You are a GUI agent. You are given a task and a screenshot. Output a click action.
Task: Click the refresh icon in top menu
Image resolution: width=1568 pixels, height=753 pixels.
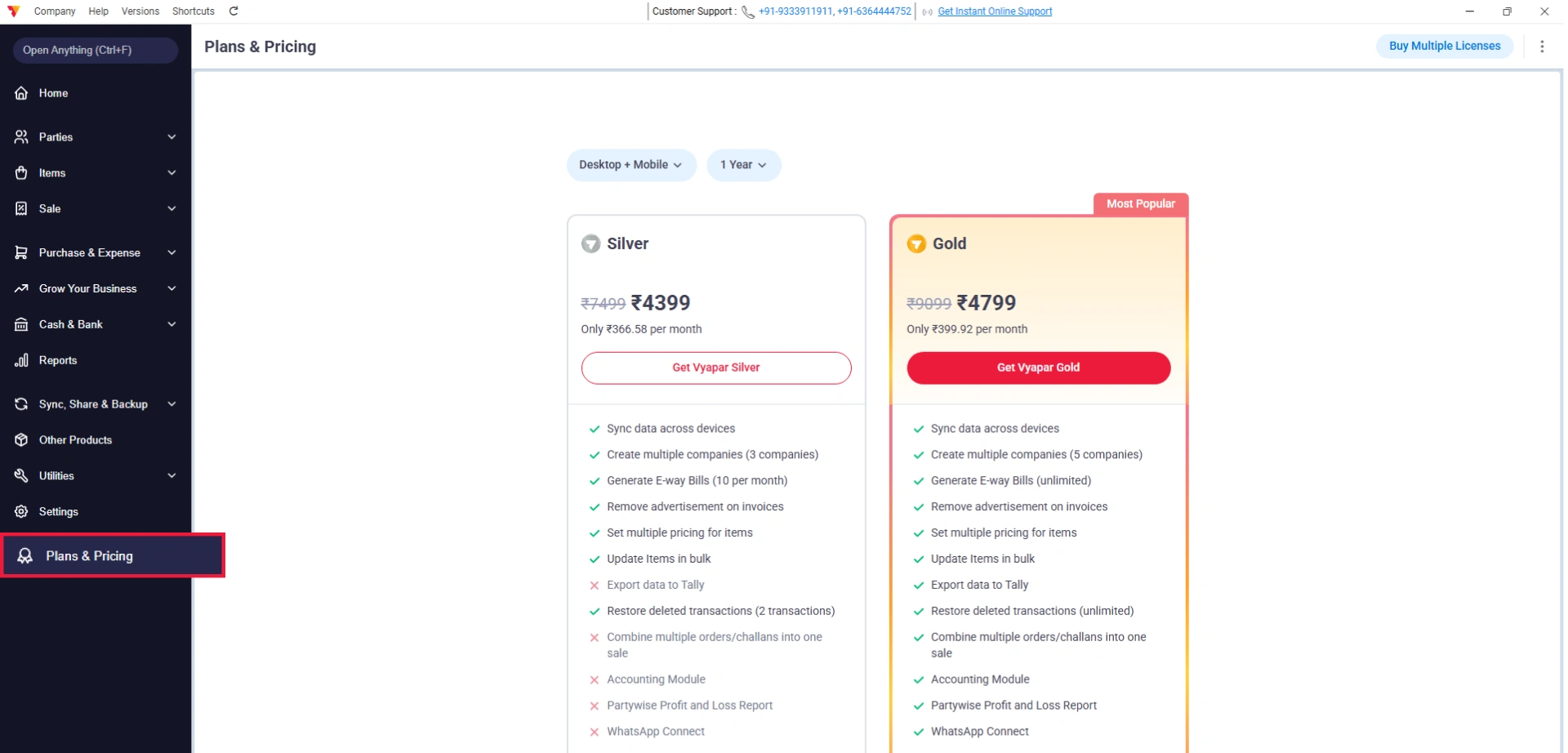pos(234,11)
